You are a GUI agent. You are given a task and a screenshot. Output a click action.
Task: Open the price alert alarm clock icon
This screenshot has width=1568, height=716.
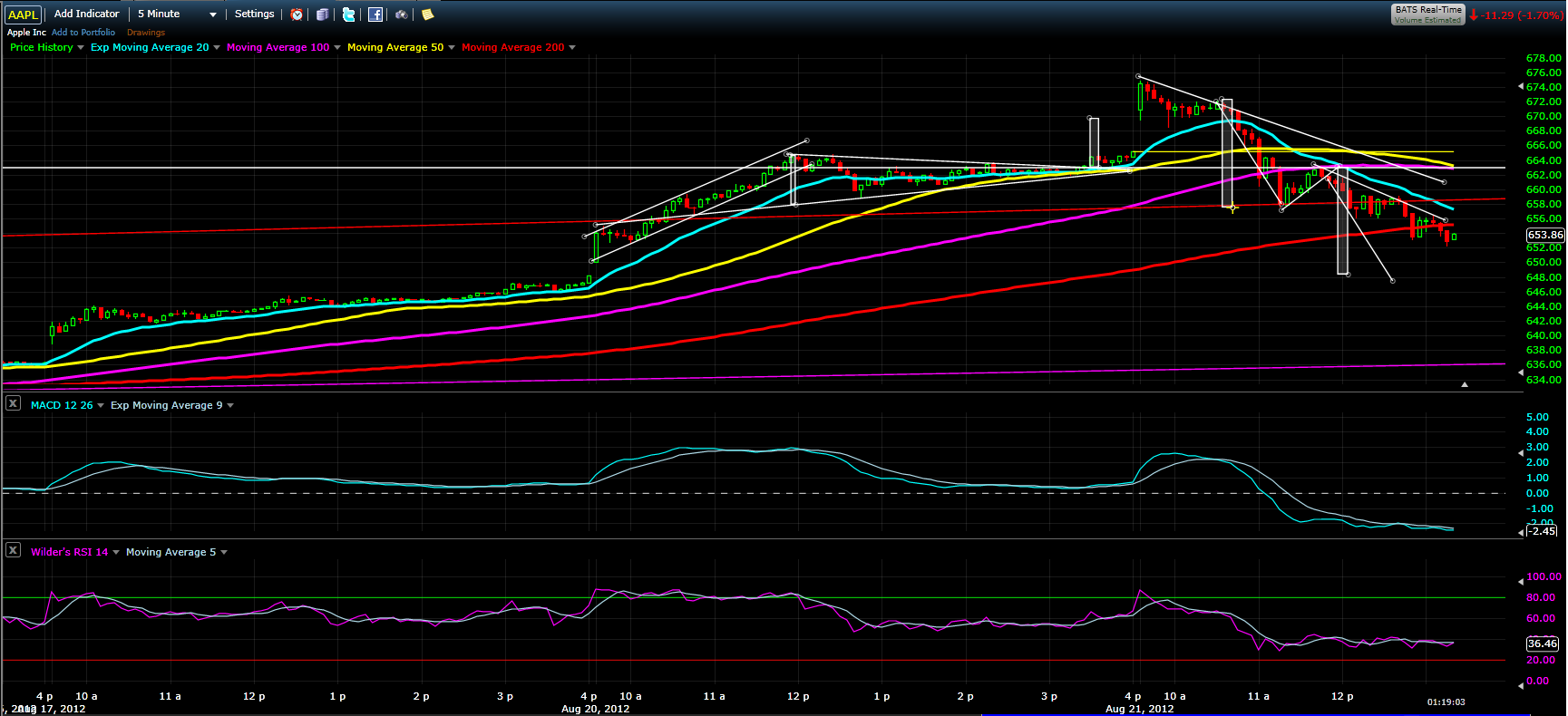point(297,15)
